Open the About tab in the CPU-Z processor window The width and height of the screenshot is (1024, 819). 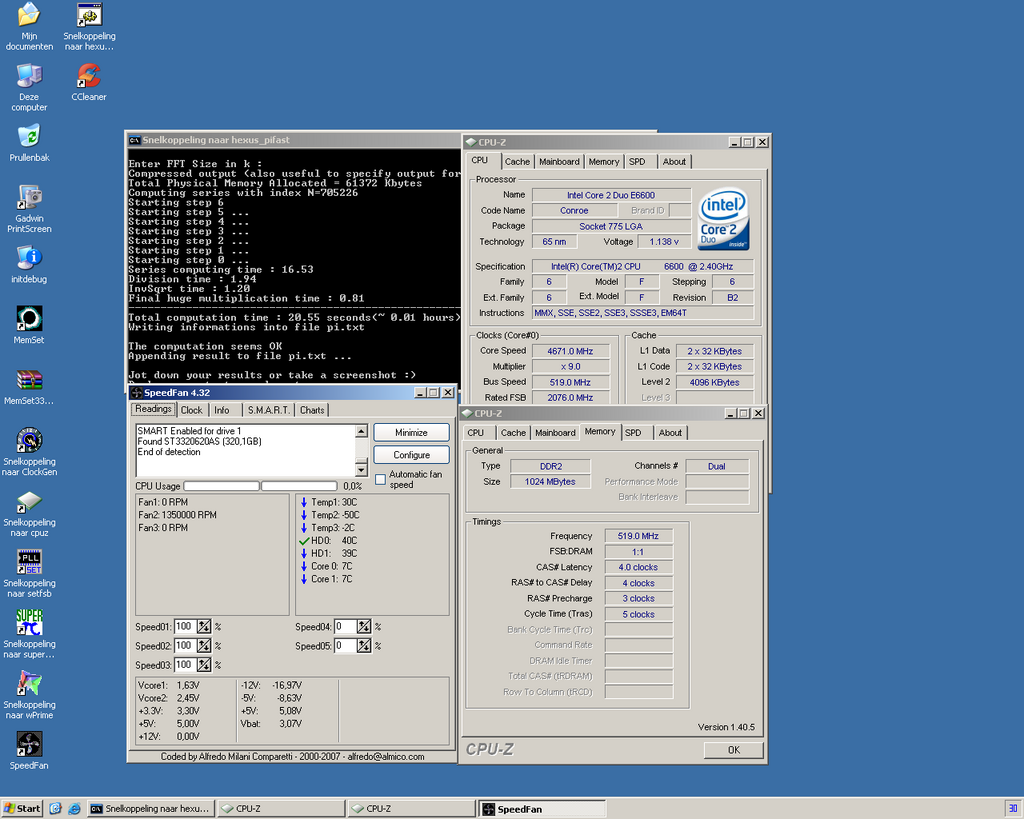pos(674,161)
